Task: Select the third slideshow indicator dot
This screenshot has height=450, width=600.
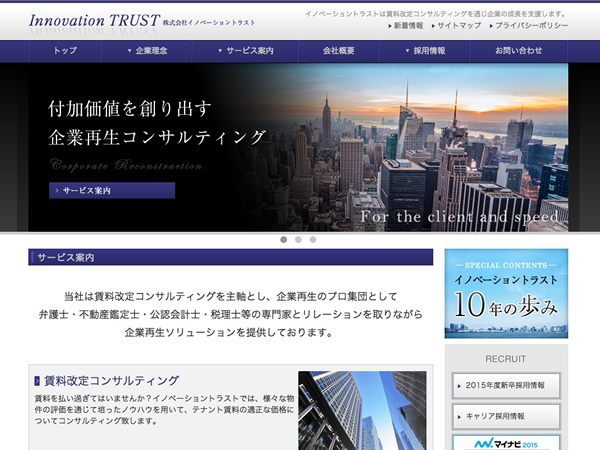Action: click(x=313, y=240)
